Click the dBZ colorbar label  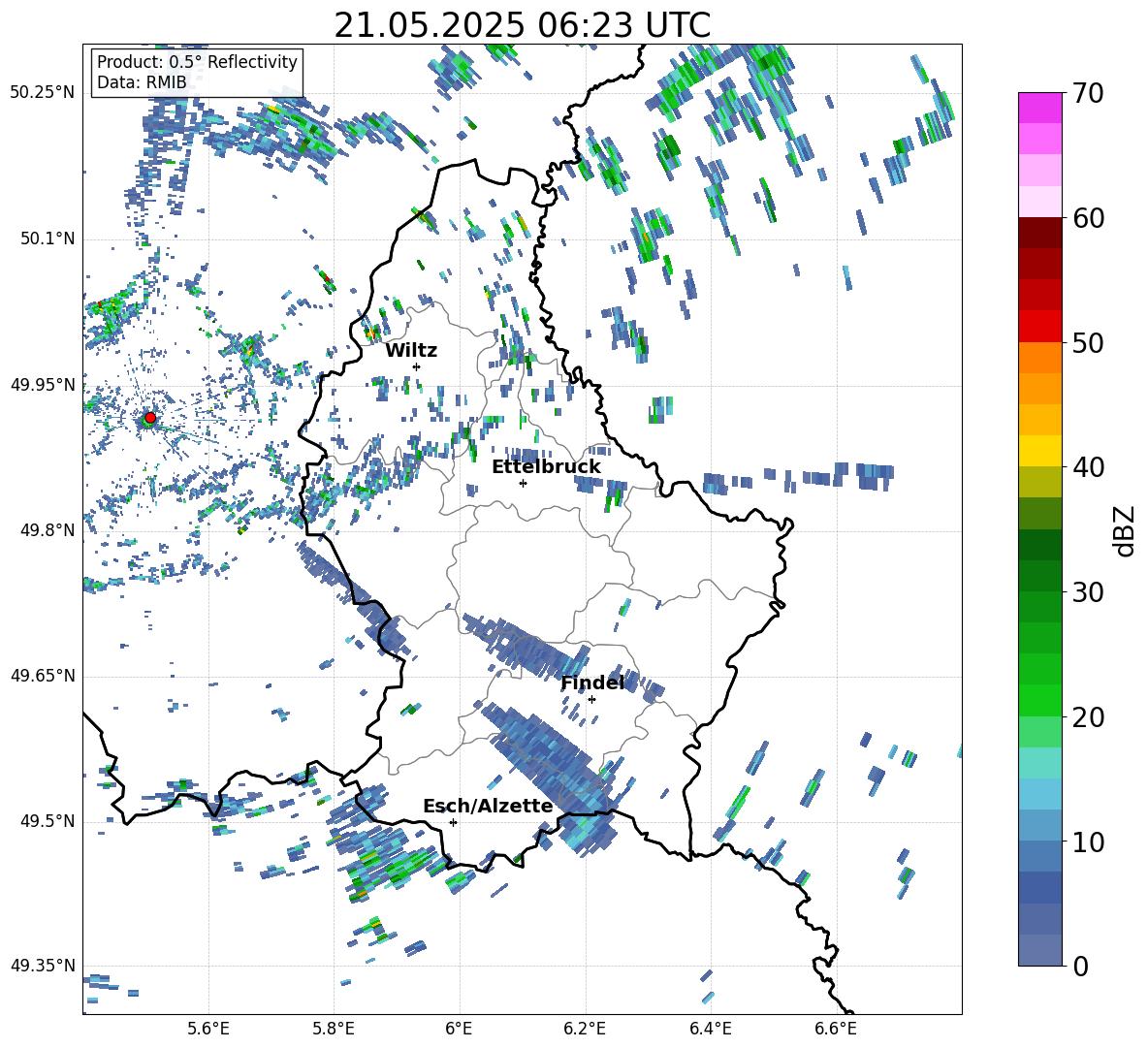[1124, 530]
